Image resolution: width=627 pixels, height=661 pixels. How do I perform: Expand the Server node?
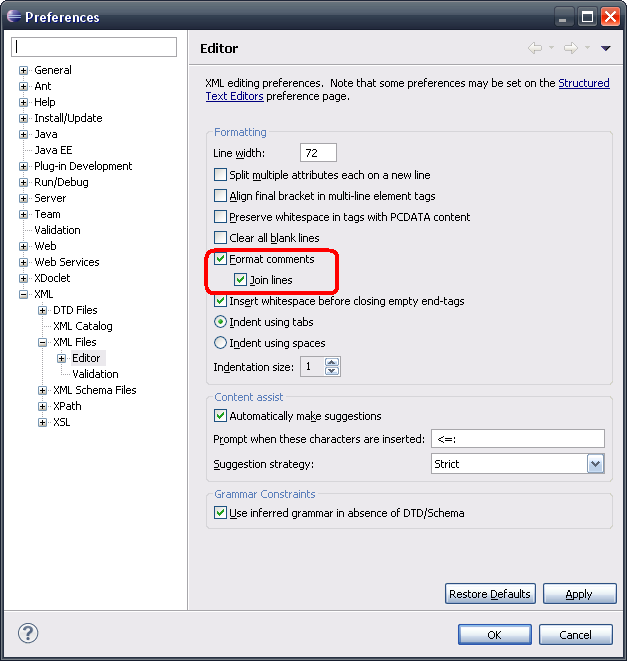point(24,199)
